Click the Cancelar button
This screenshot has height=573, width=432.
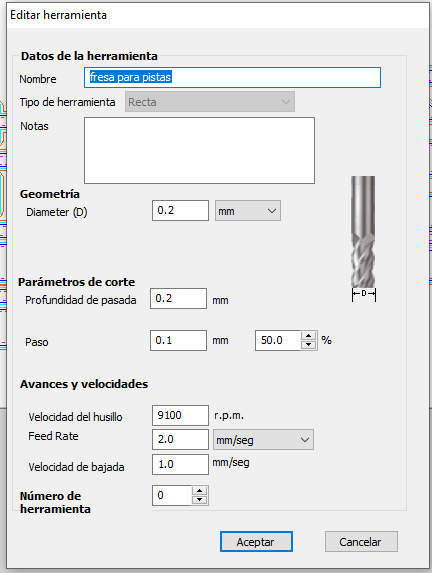pos(361,542)
